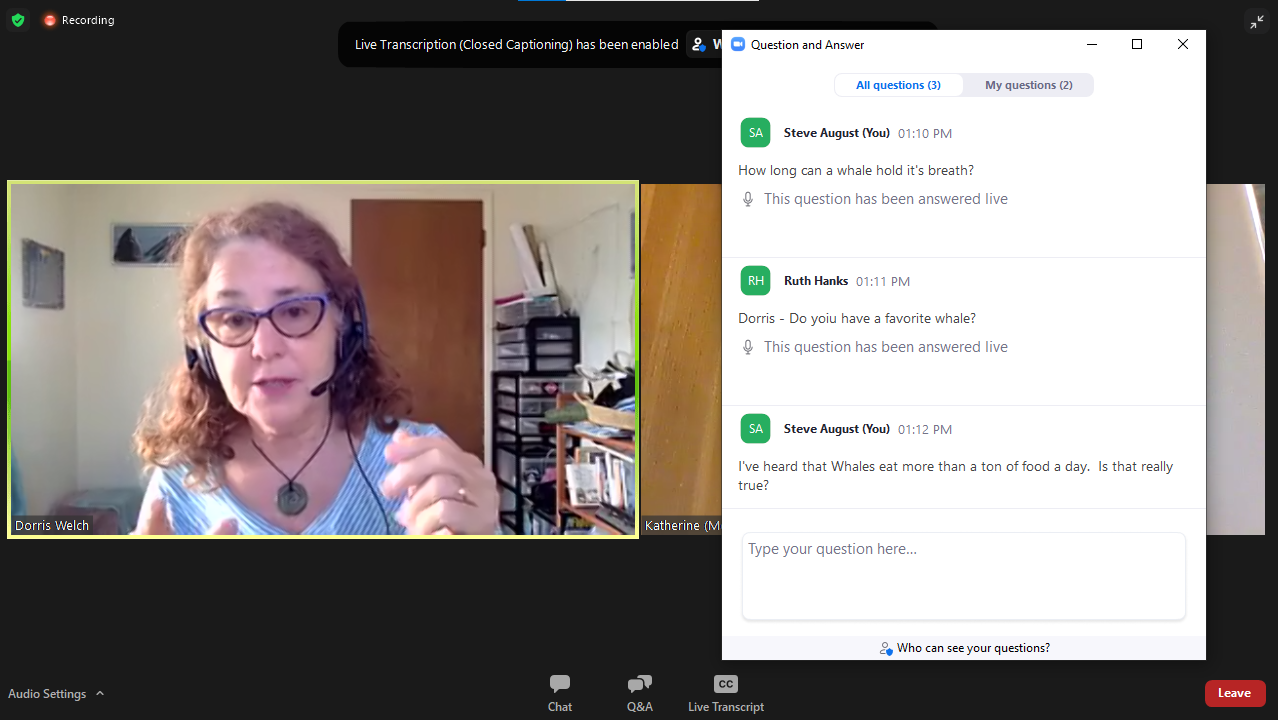1278x720 pixels.
Task: Minimize the Question and Answer window
Action: [x=1091, y=44]
